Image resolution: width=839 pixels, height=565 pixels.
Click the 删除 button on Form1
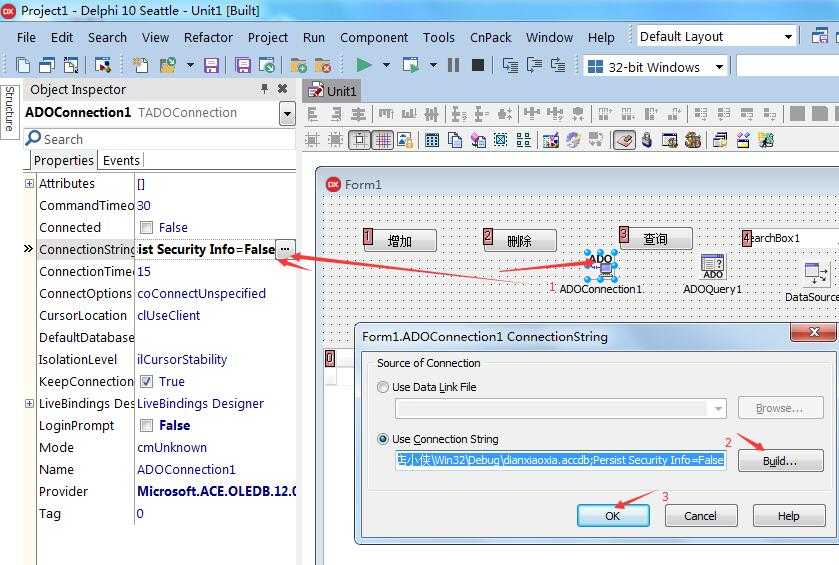[520, 241]
